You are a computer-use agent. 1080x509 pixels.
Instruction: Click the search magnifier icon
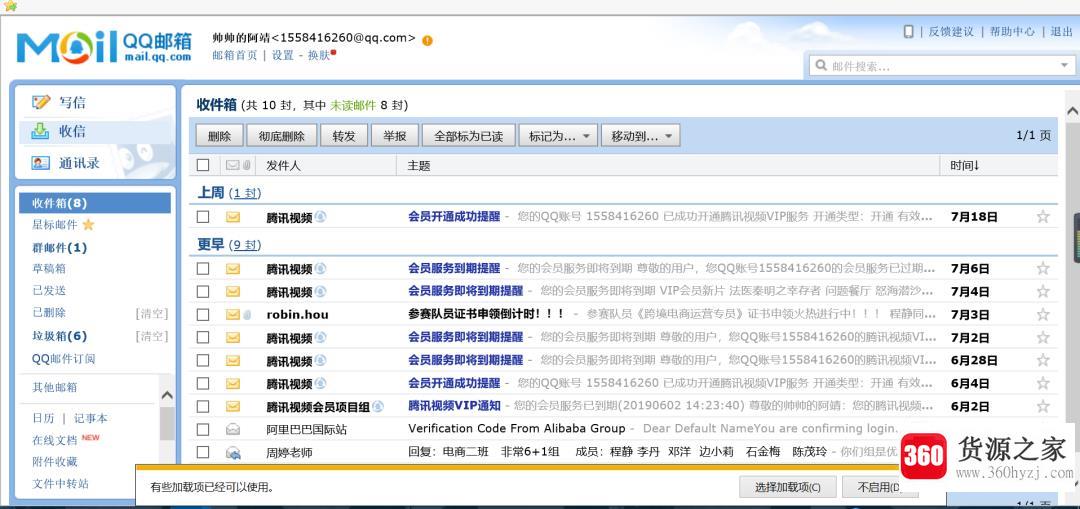coord(821,66)
